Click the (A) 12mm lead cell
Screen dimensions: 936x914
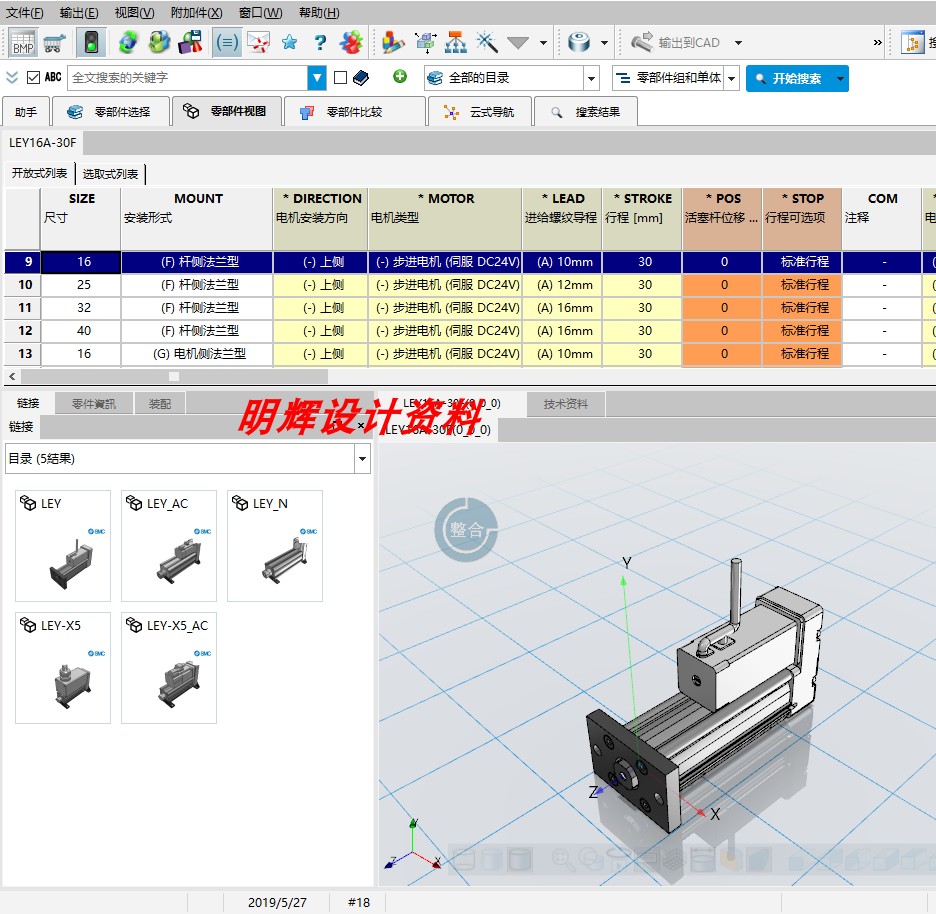pos(562,285)
